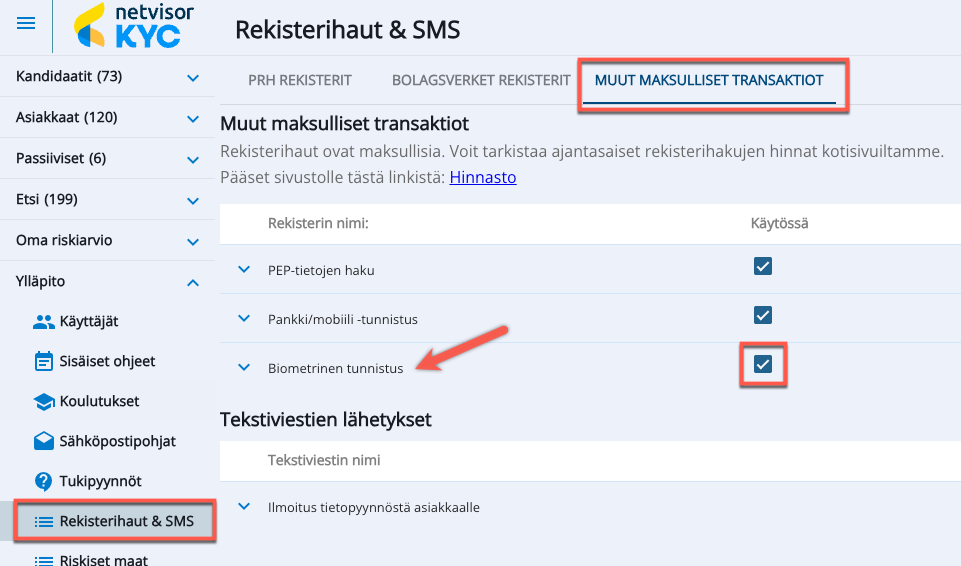Go to Riskiset maat page

pos(103,560)
